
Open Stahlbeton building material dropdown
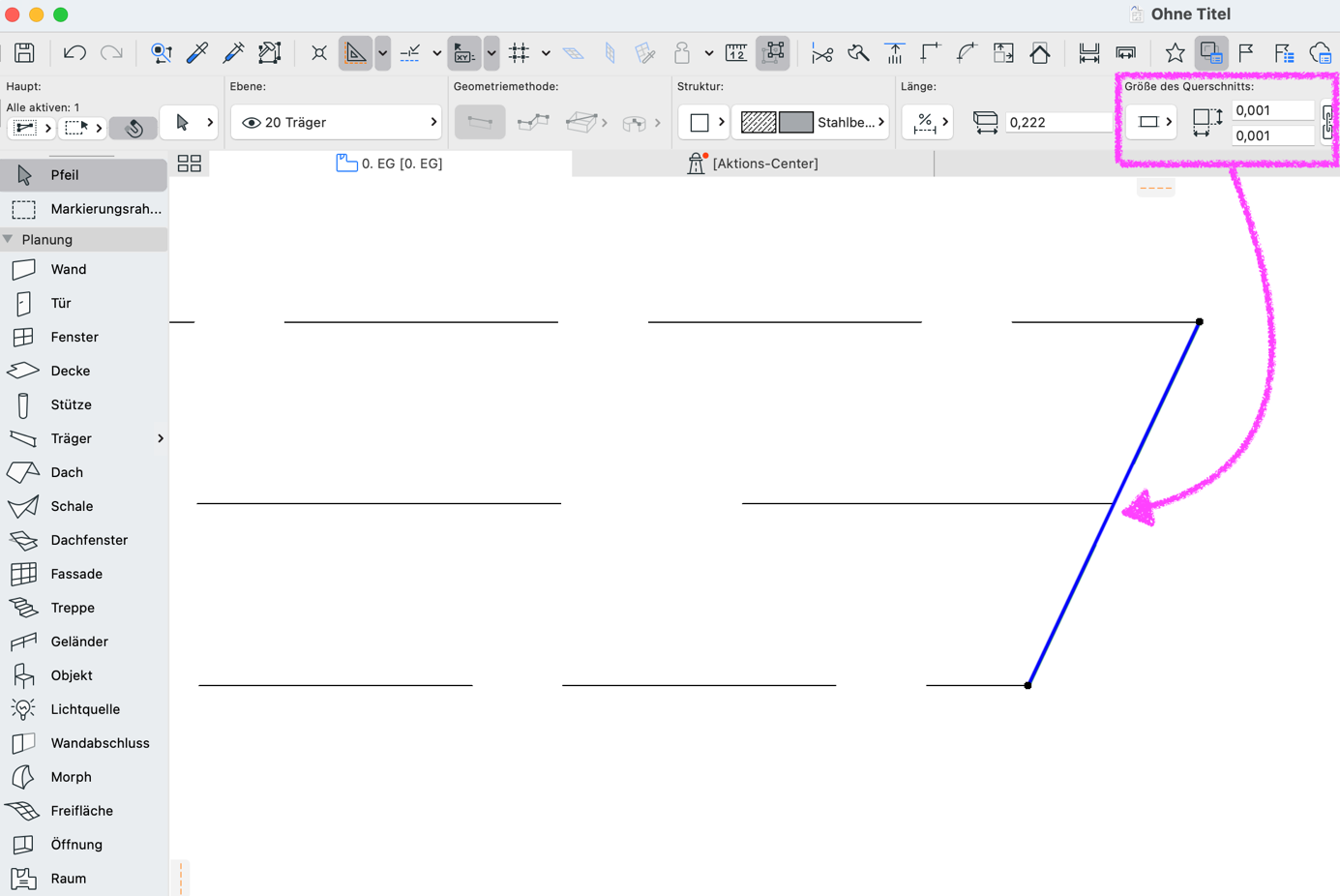coord(811,122)
